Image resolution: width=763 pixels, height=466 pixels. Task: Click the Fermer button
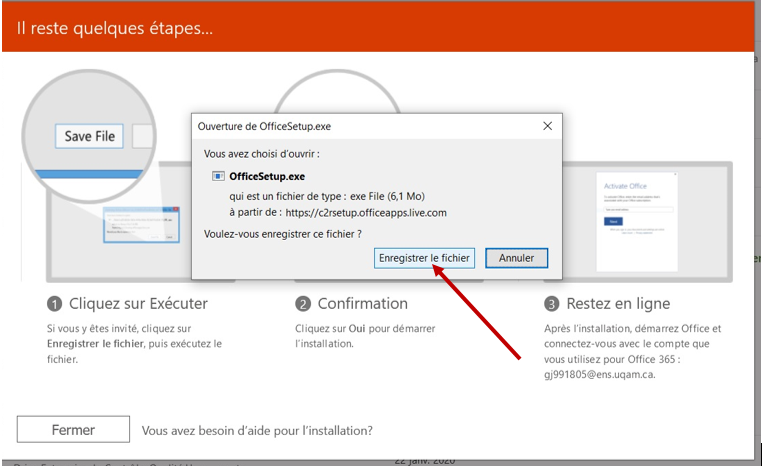tap(73, 430)
